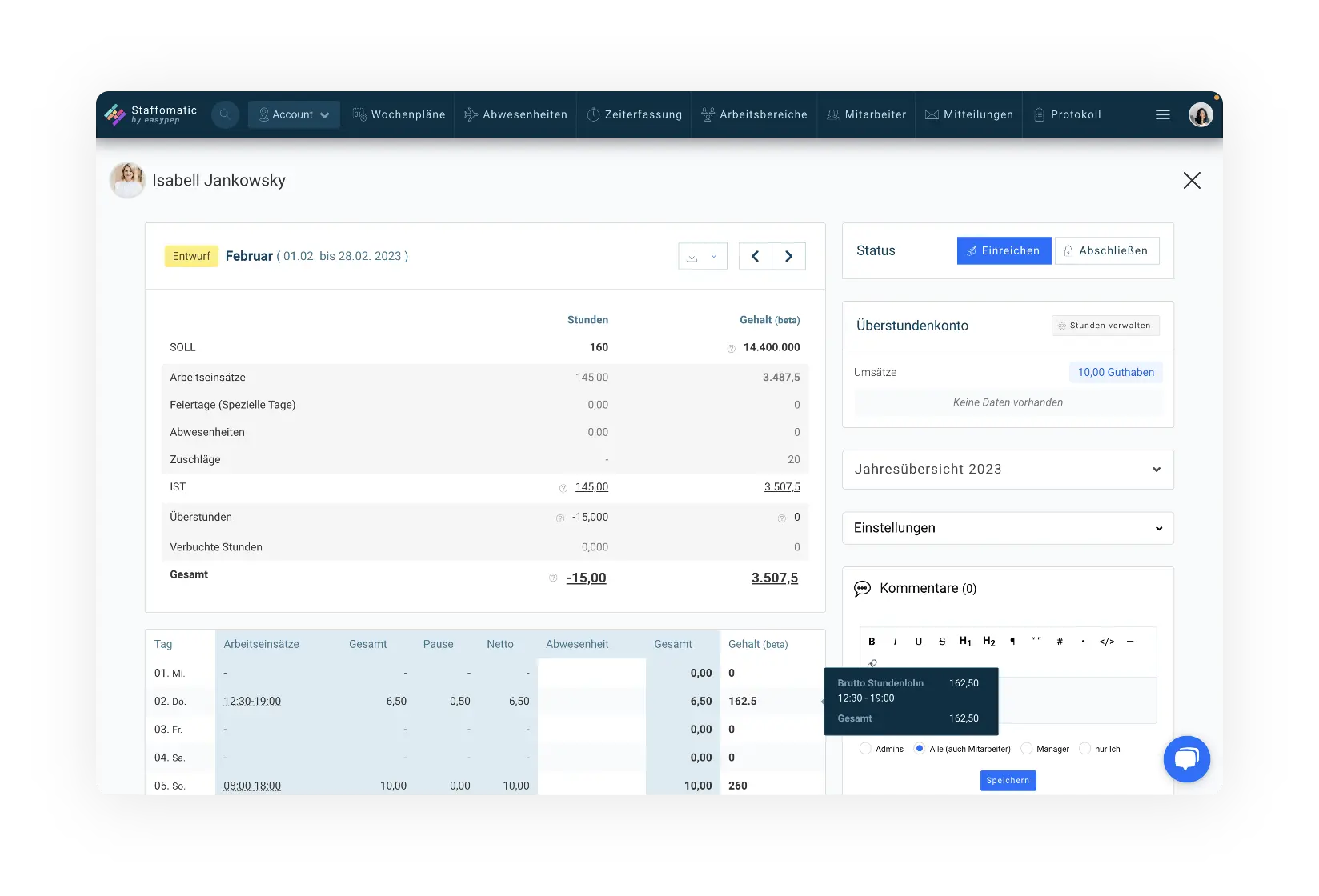The image size is (1319, 896).
Task: Set Heading 2 in comment editor
Action: 989,642
